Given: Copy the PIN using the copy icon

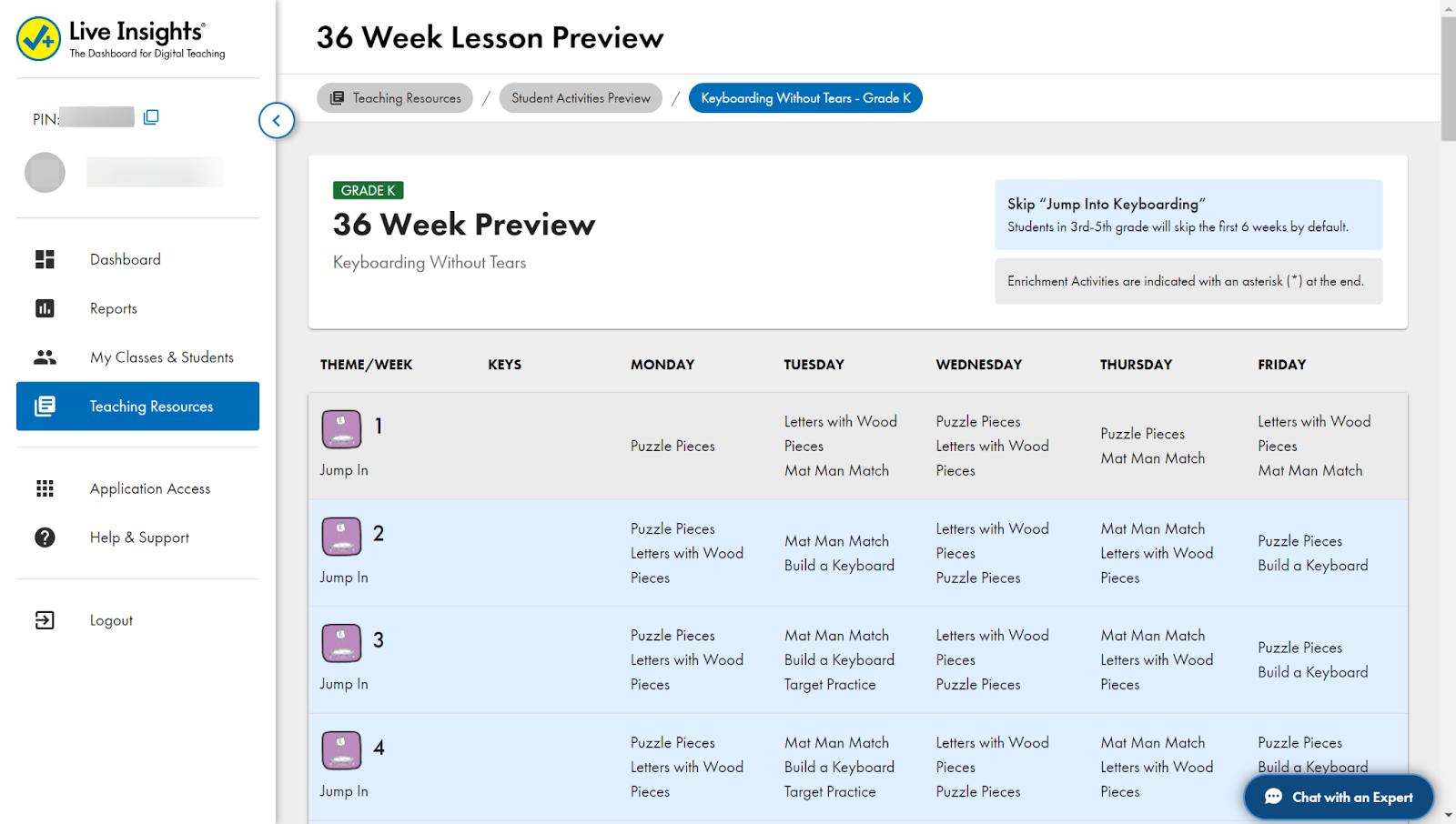Looking at the screenshot, I should [151, 117].
